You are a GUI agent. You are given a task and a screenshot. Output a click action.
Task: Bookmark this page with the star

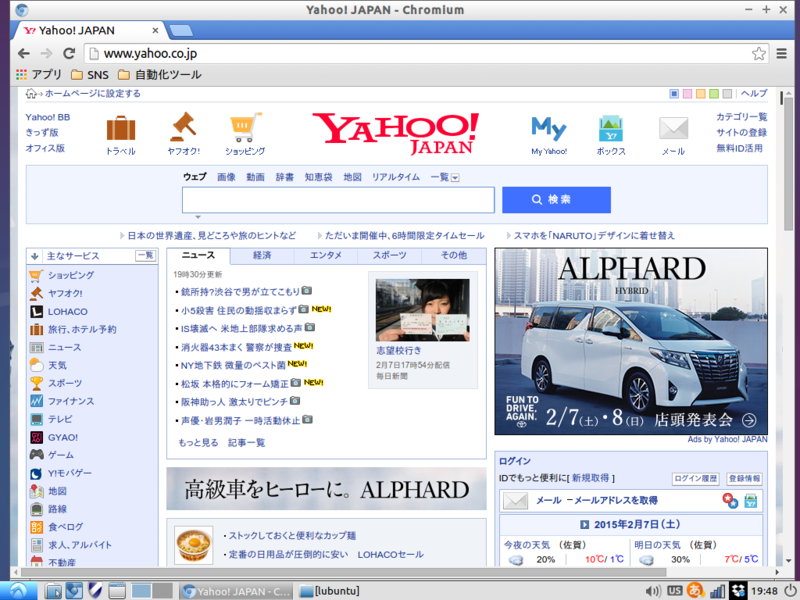click(759, 54)
